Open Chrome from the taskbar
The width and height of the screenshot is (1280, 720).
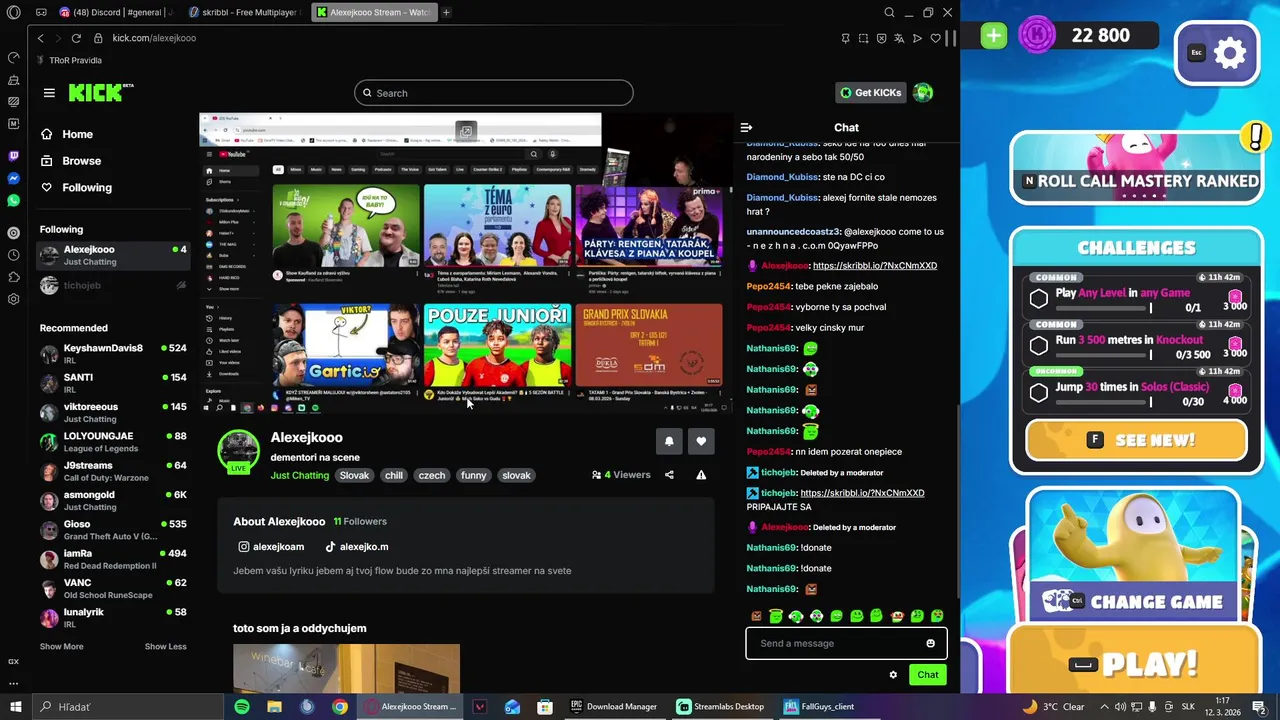click(340, 706)
